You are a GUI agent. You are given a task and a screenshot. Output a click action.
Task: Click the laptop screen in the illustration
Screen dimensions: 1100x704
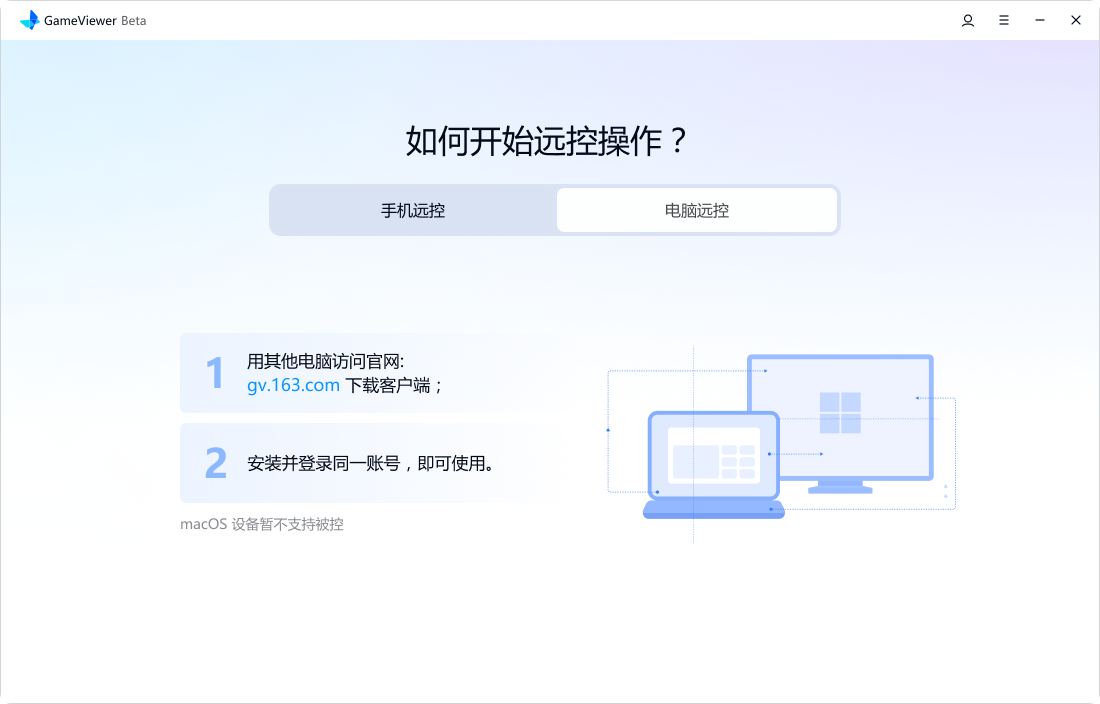713,455
